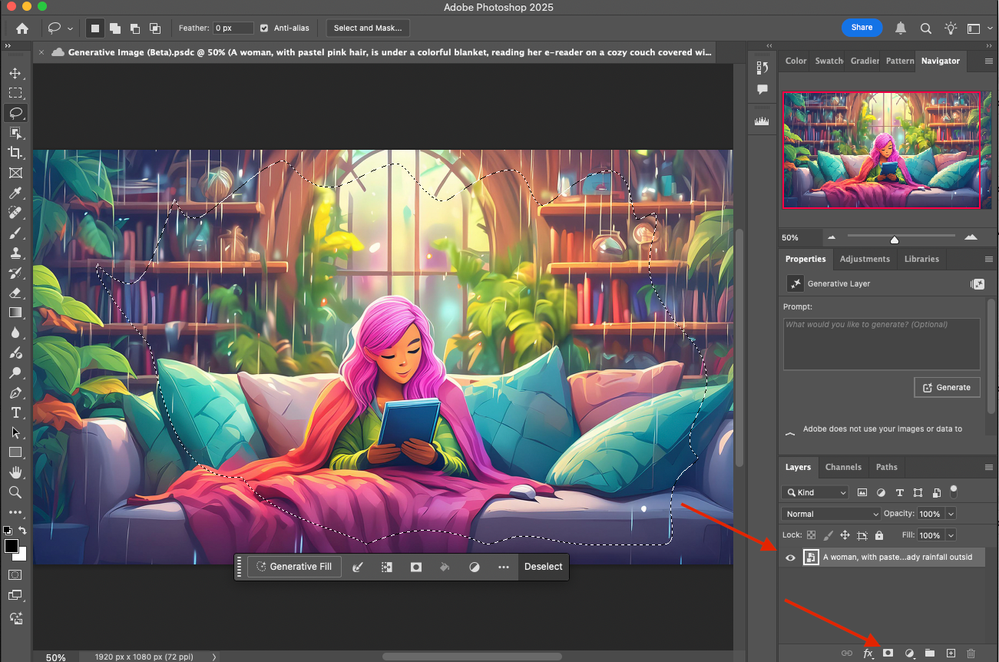Click the Photoshop Home icon

click(22, 28)
